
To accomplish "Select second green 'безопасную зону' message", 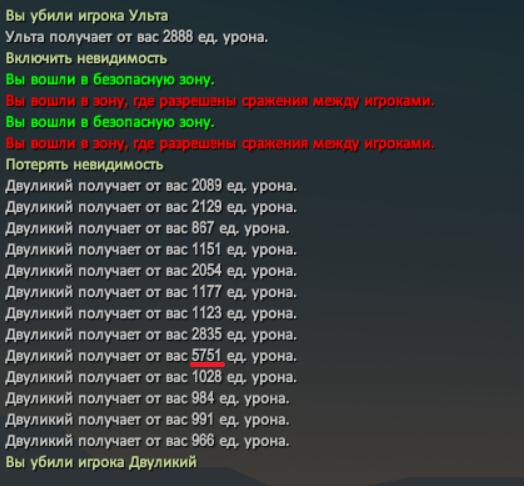I will coord(110,122).
